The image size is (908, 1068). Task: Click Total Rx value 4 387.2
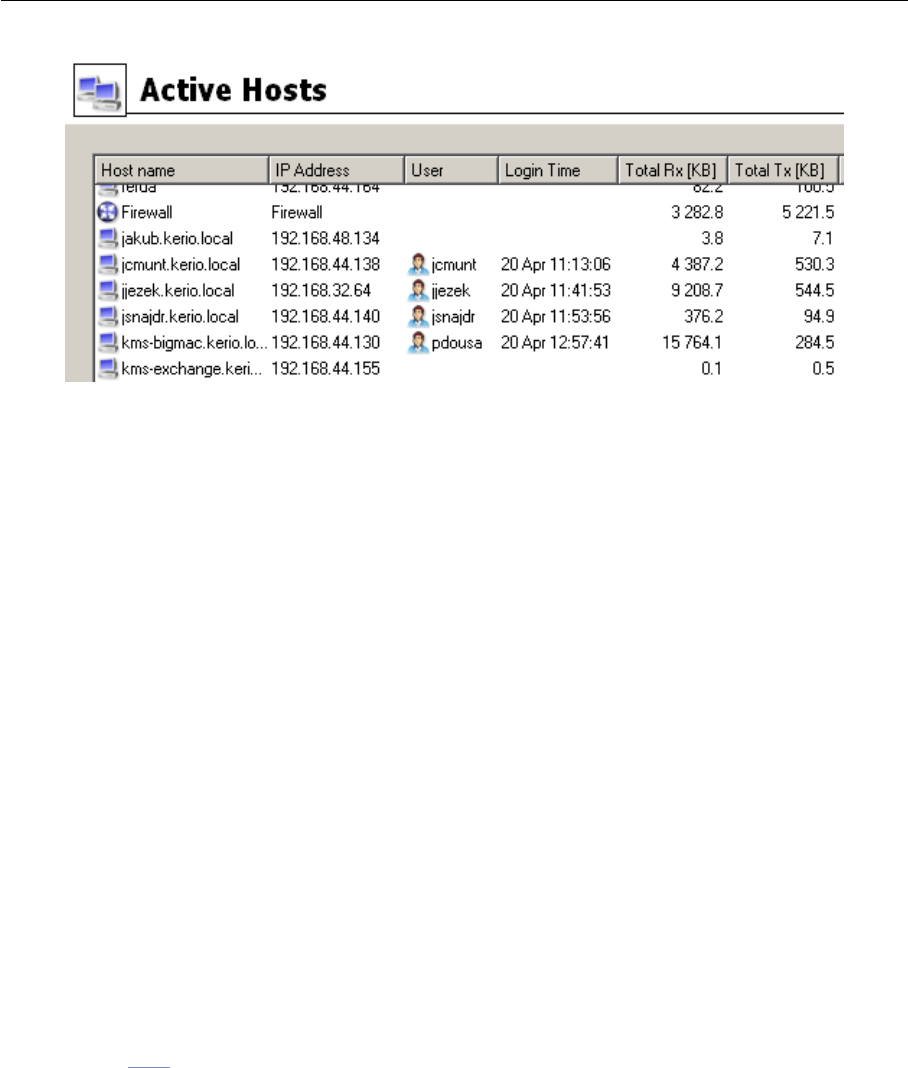[697, 264]
